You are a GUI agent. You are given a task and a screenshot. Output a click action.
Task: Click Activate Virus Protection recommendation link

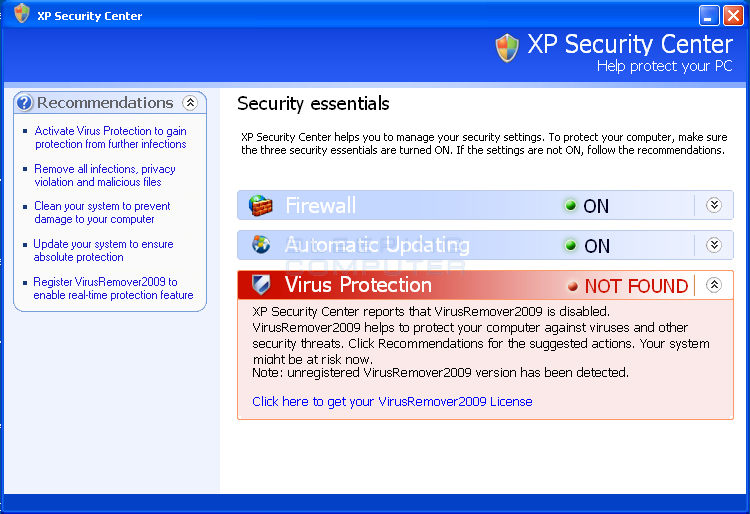click(x=110, y=138)
